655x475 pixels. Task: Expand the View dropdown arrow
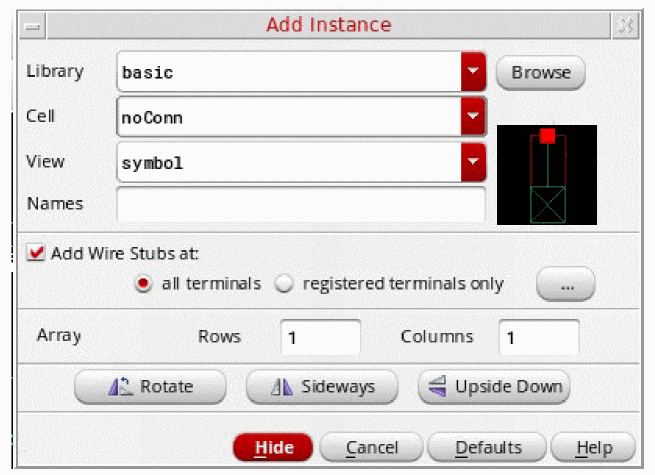473,162
